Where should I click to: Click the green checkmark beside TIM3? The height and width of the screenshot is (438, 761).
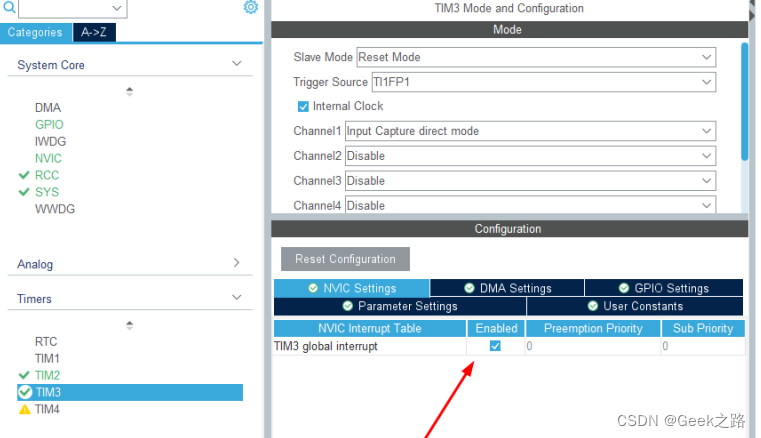25,392
